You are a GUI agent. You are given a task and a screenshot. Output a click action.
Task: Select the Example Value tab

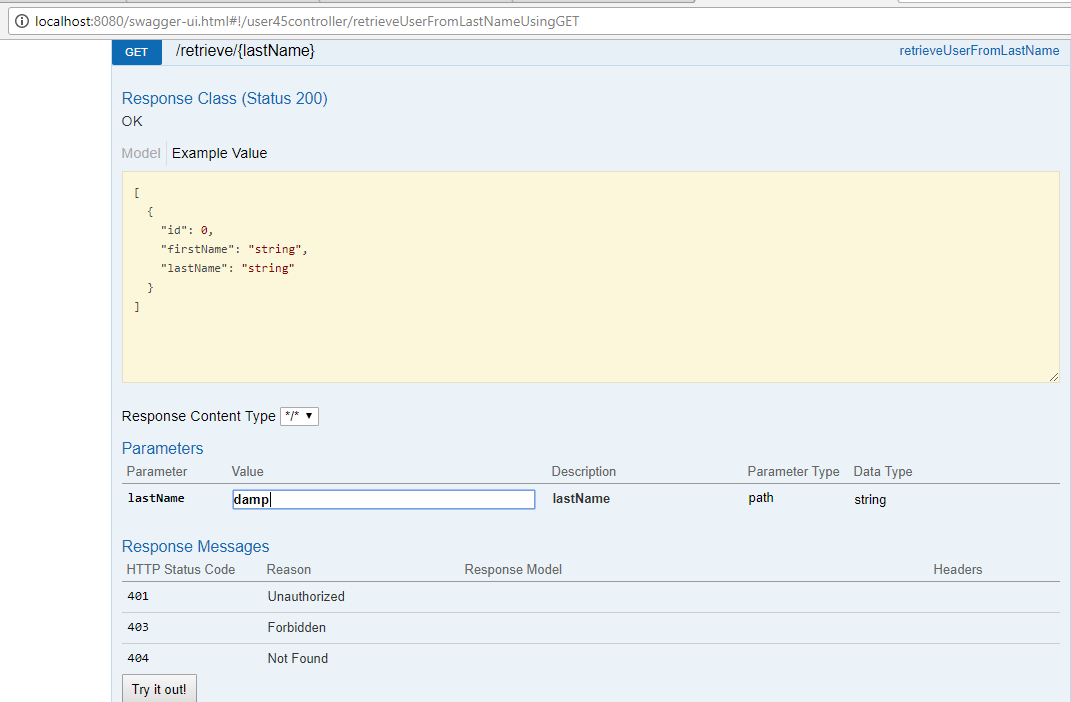point(219,153)
